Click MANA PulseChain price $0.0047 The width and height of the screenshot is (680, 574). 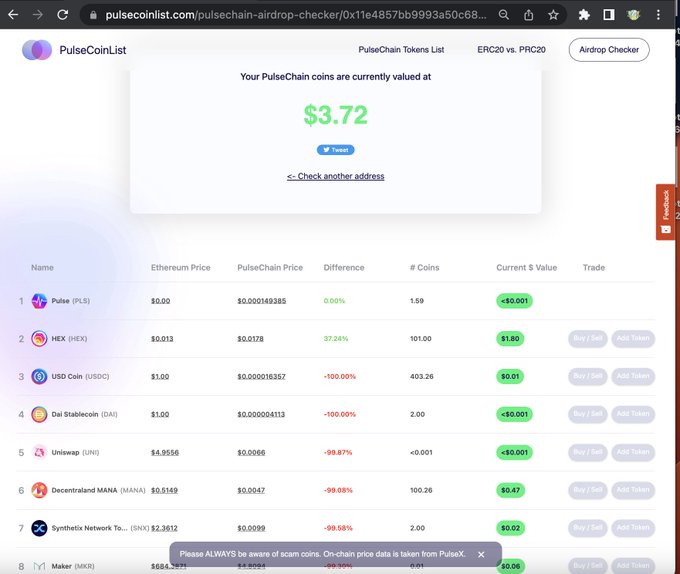(x=251, y=490)
